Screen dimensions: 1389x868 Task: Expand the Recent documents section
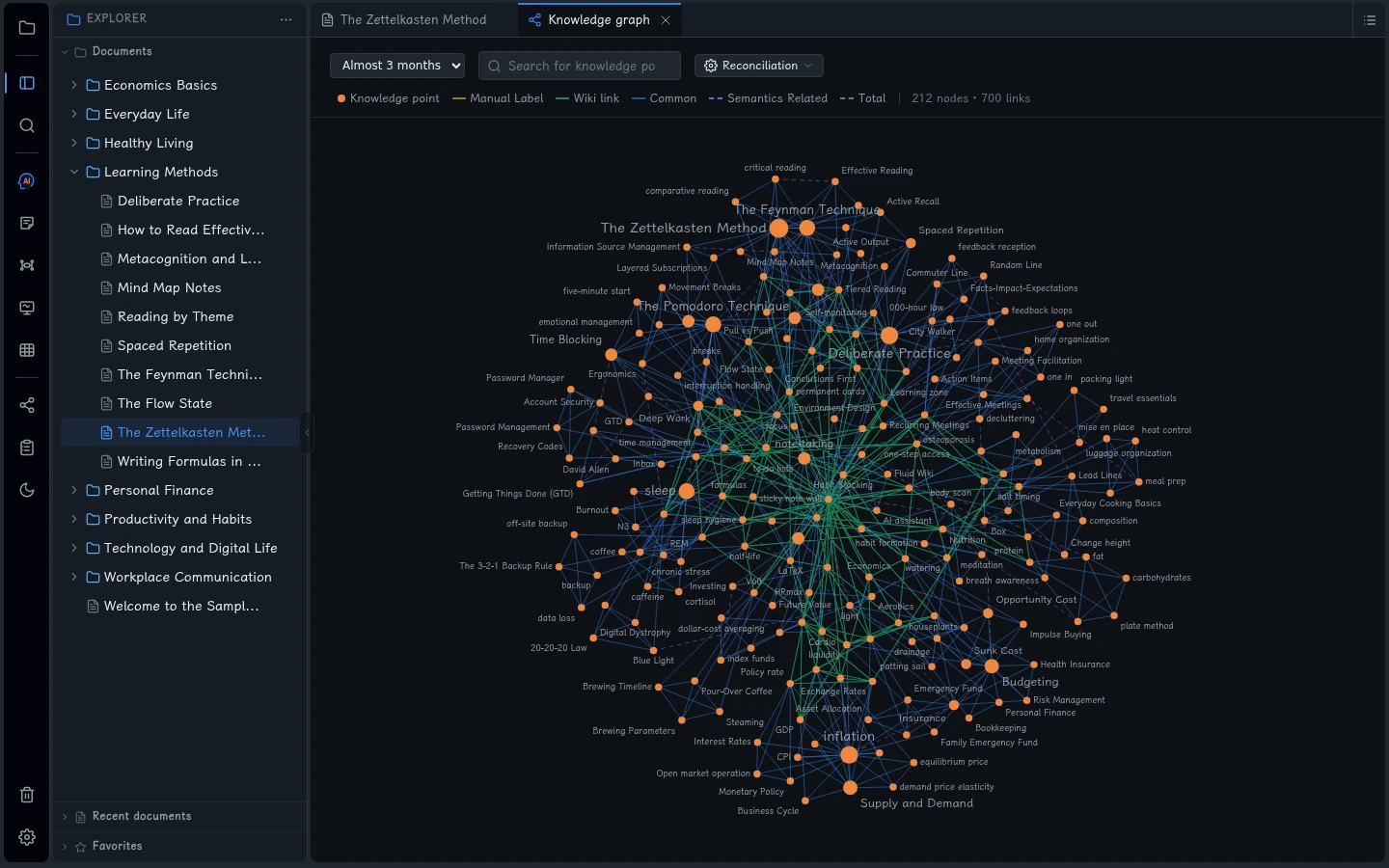[x=65, y=817]
